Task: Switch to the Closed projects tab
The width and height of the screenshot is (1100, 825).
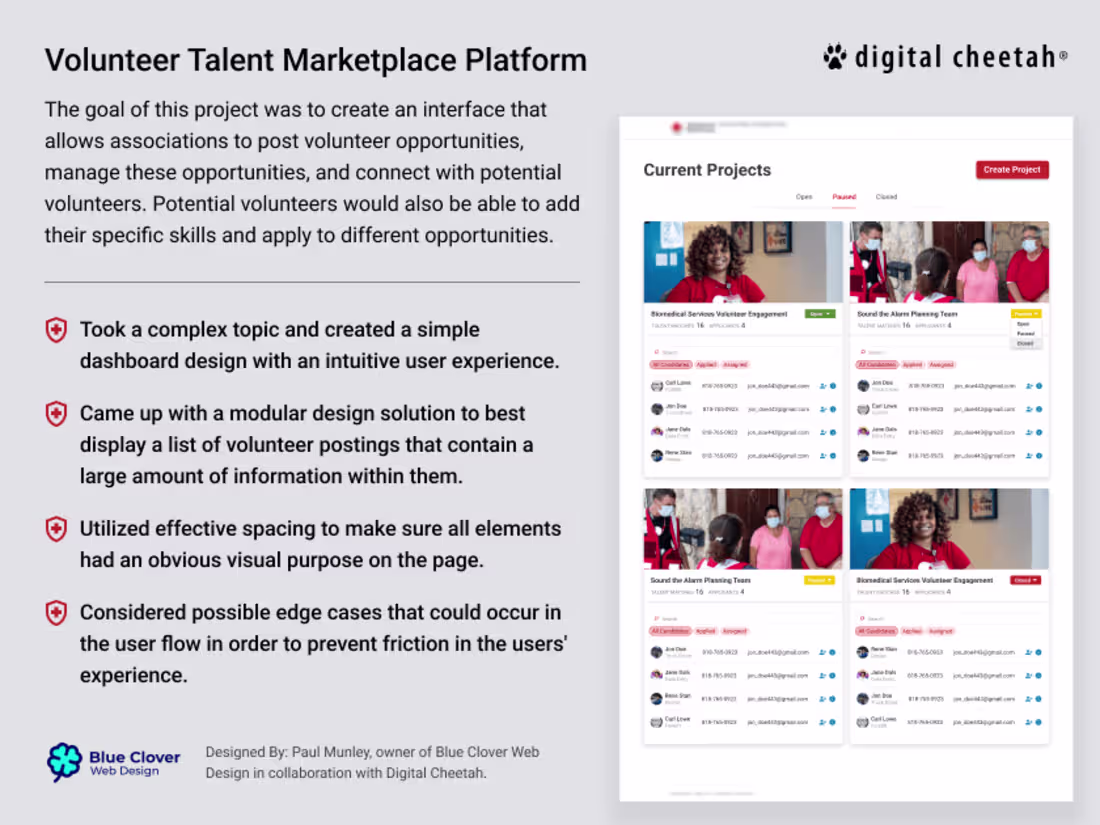Action: [x=886, y=197]
